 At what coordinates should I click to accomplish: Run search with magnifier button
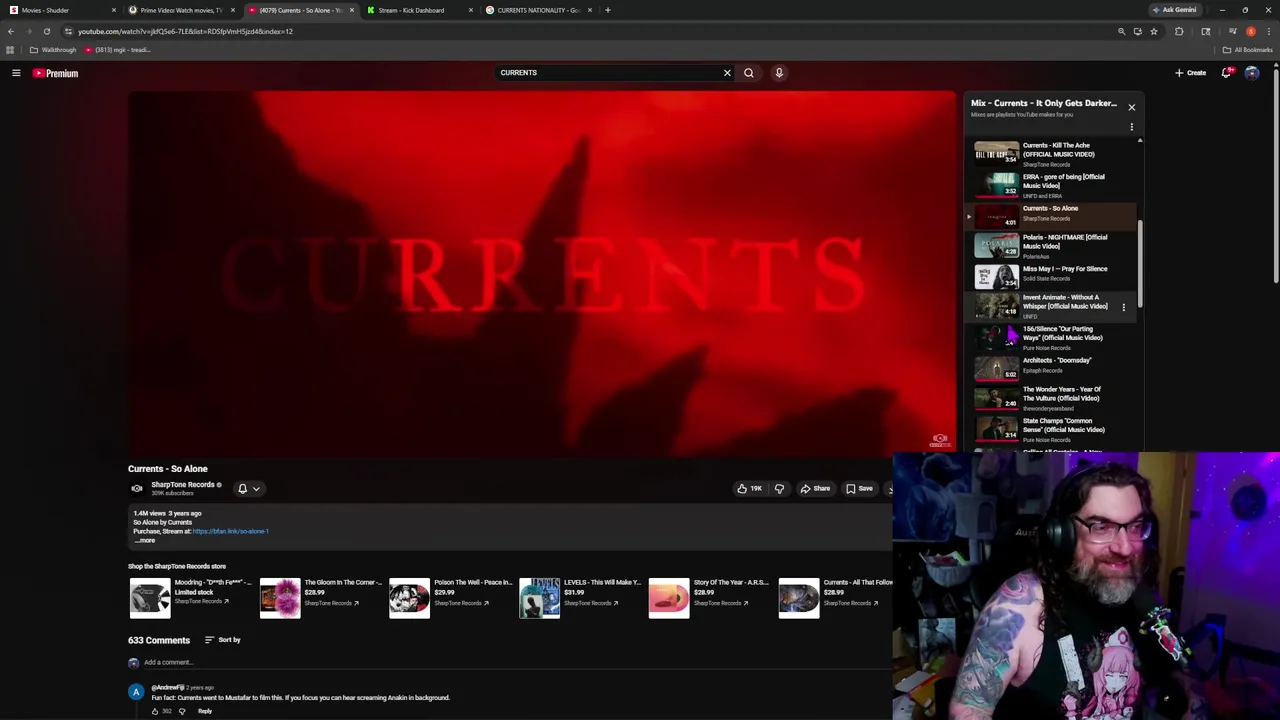click(x=748, y=73)
